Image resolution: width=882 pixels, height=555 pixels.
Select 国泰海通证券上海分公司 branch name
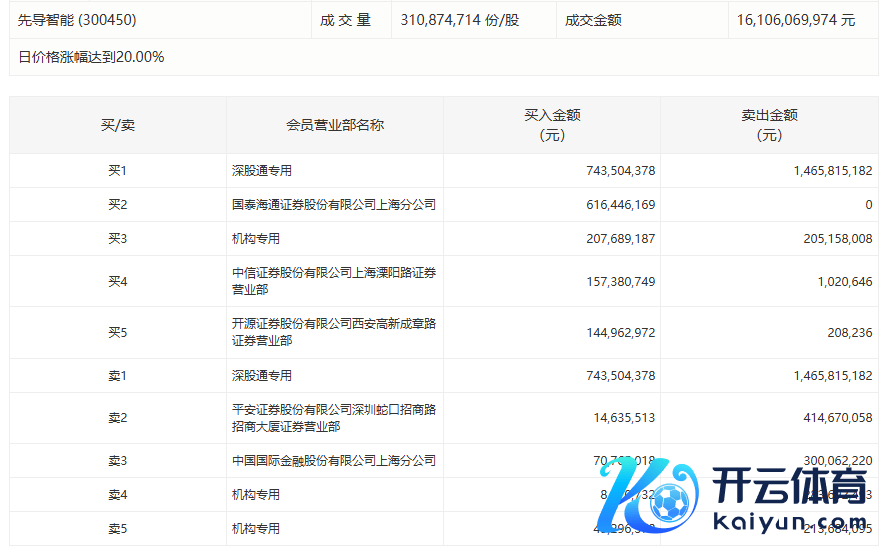334,204
